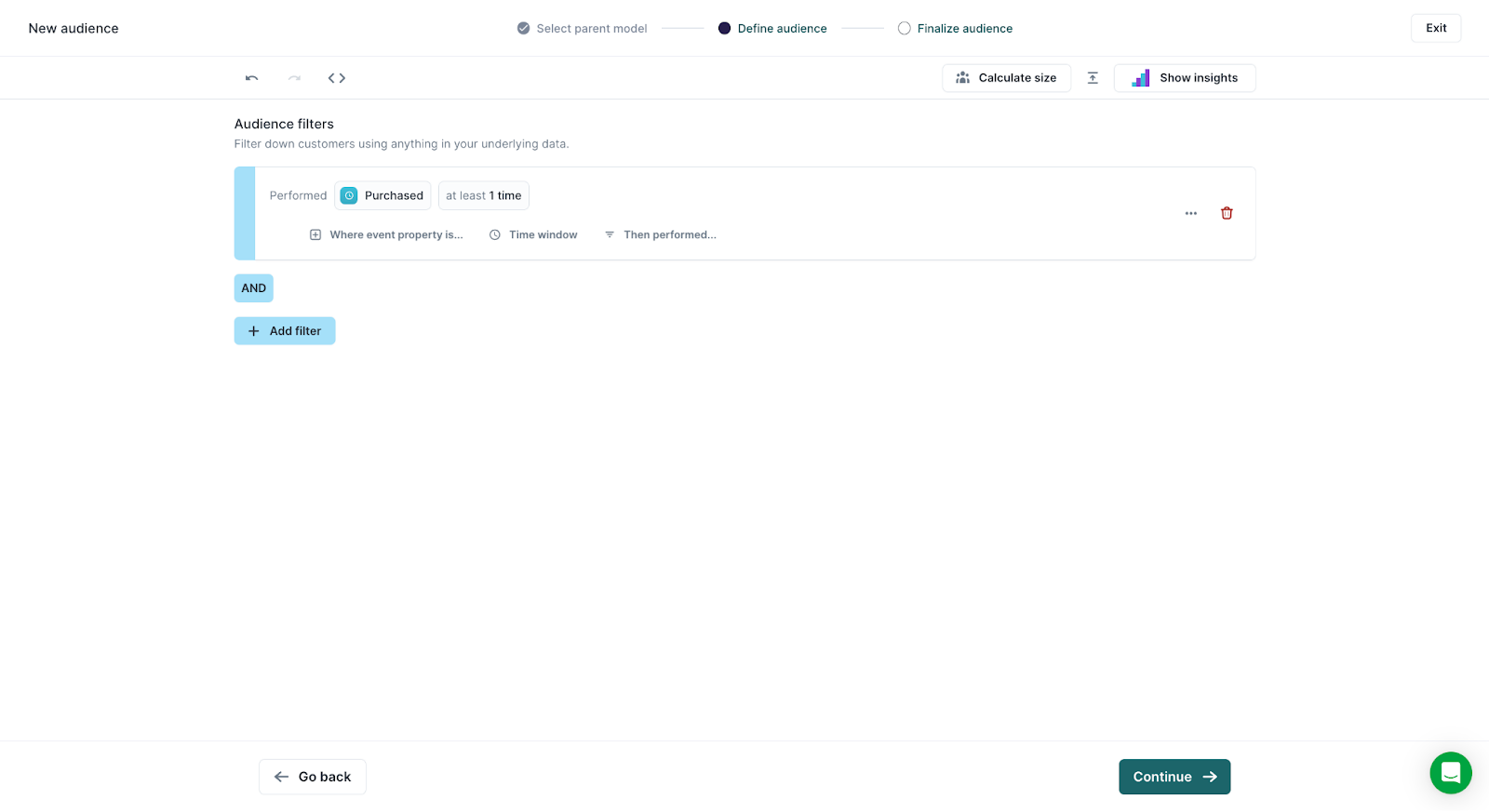
Task: Click the Show insights button
Action: [1184, 78]
